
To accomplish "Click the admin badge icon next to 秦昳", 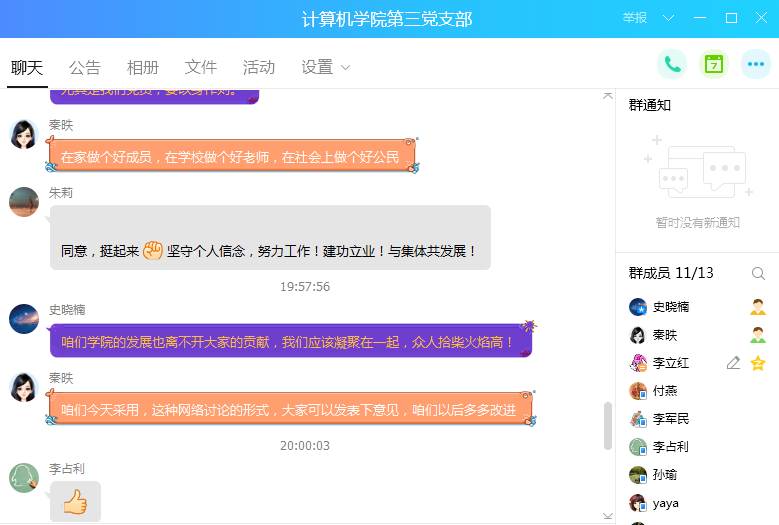I will [x=758, y=335].
